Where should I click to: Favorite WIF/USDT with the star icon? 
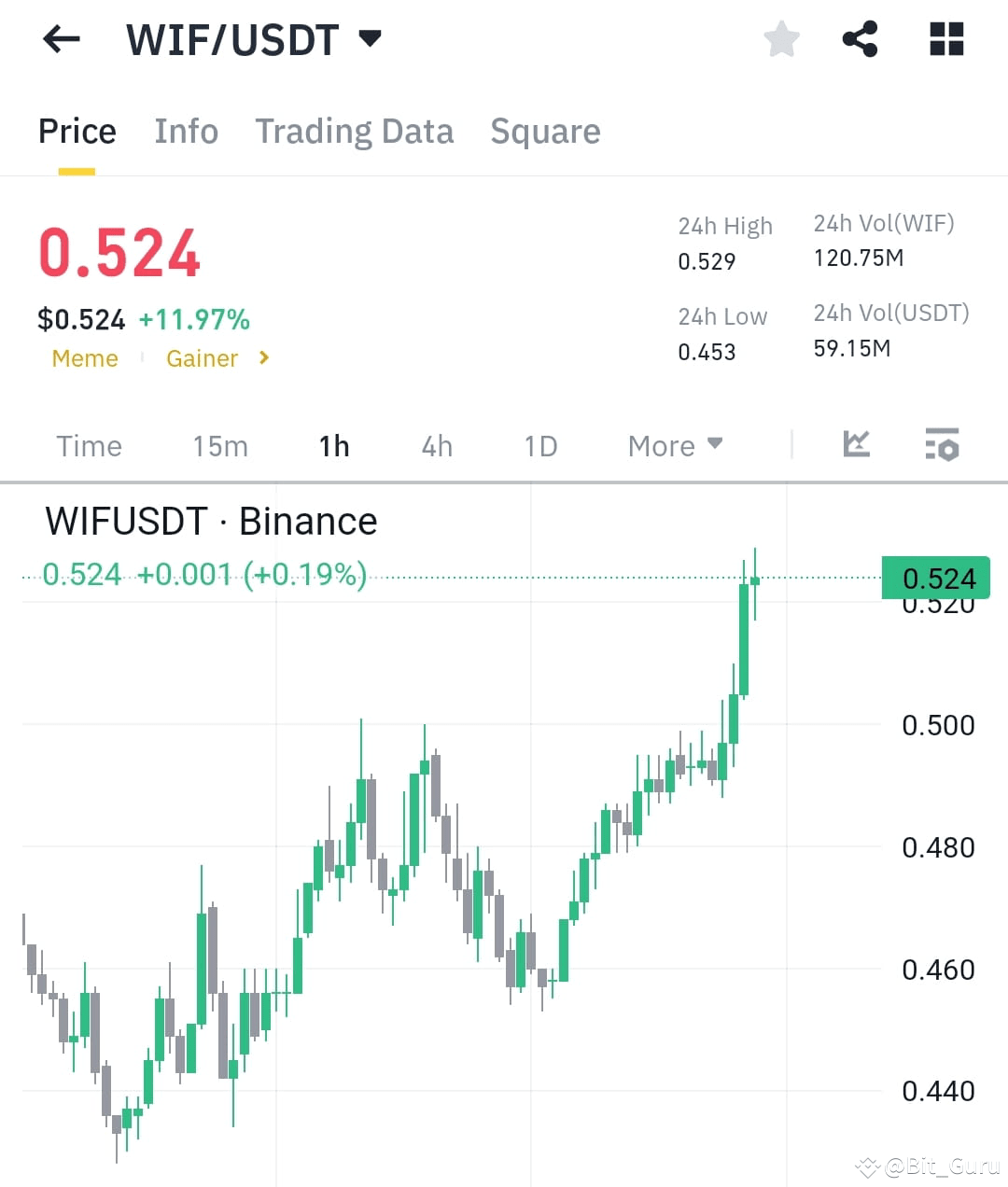point(781,39)
